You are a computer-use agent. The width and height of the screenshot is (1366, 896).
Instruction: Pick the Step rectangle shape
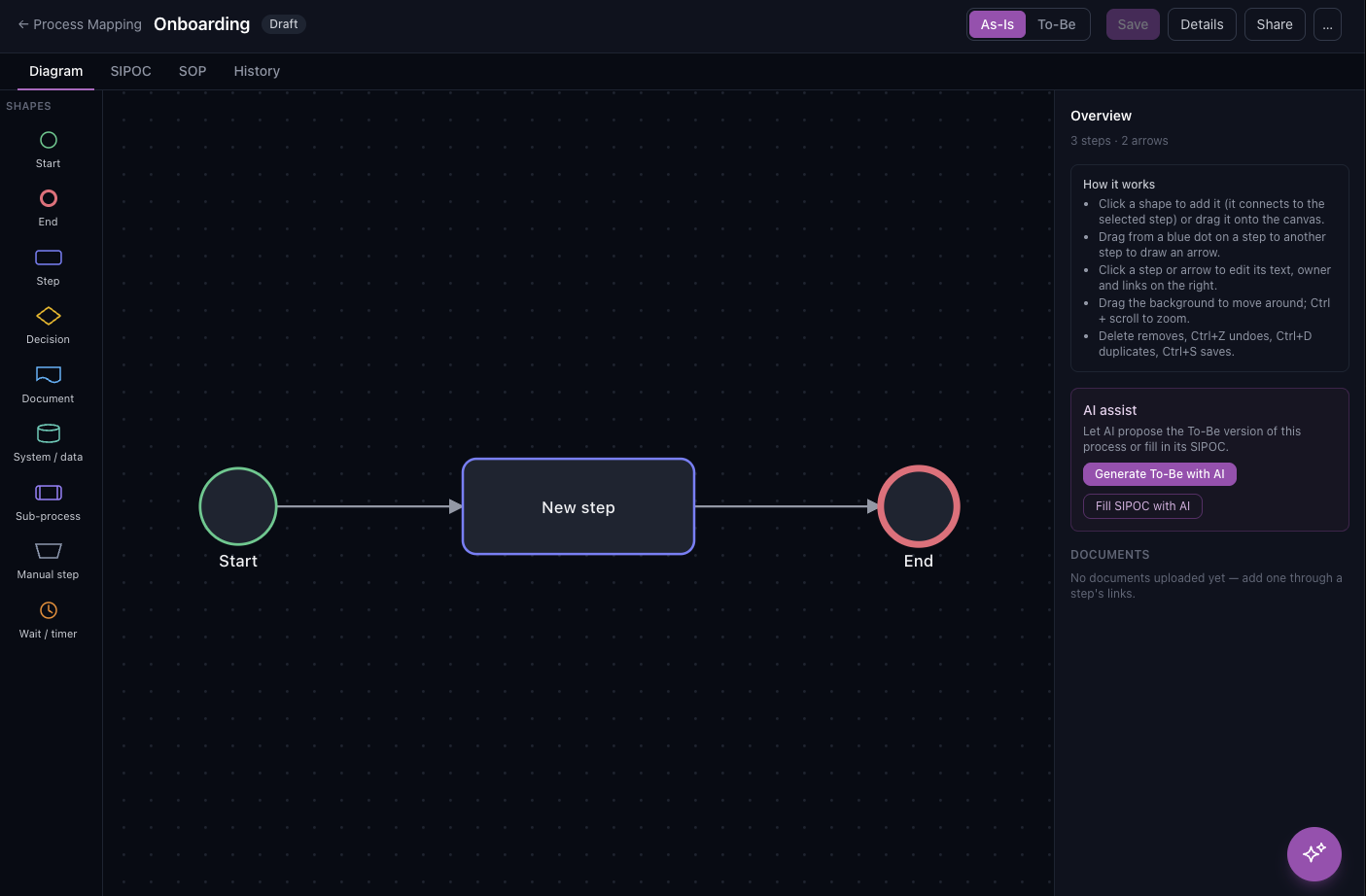pyautogui.click(x=49, y=258)
